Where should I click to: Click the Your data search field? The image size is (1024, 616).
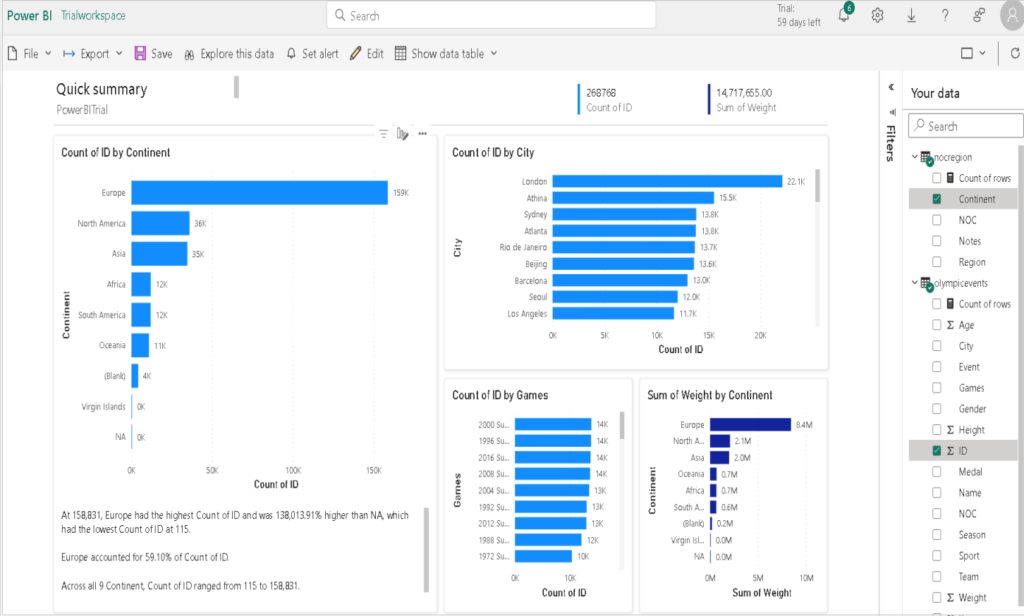point(968,126)
